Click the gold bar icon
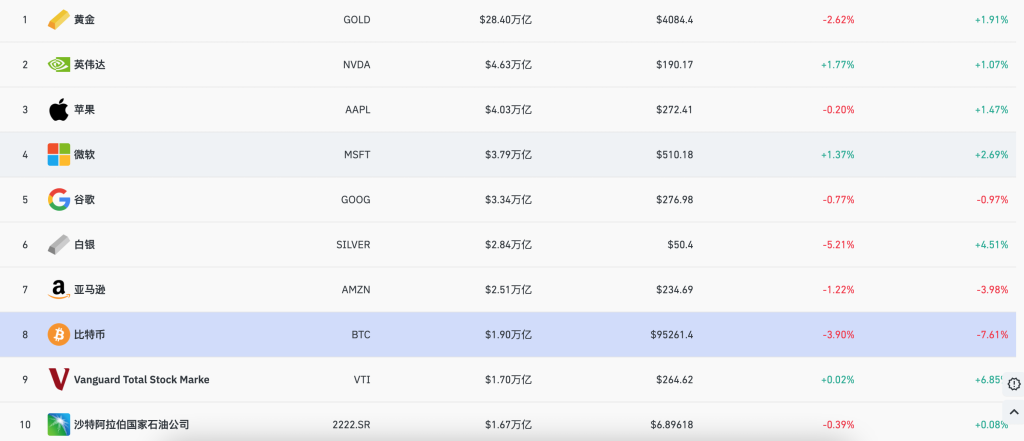This screenshot has height=441, width=1024. point(59,19)
